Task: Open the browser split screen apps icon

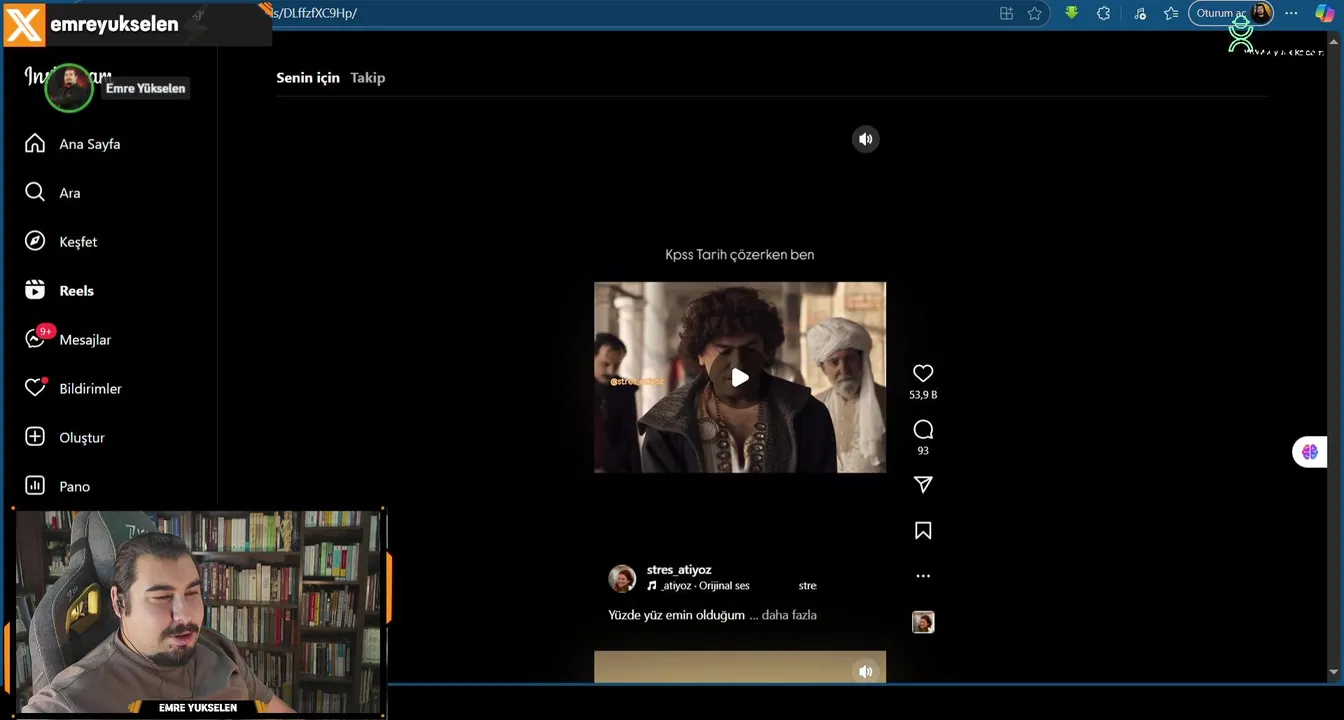Action: point(1007,13)
